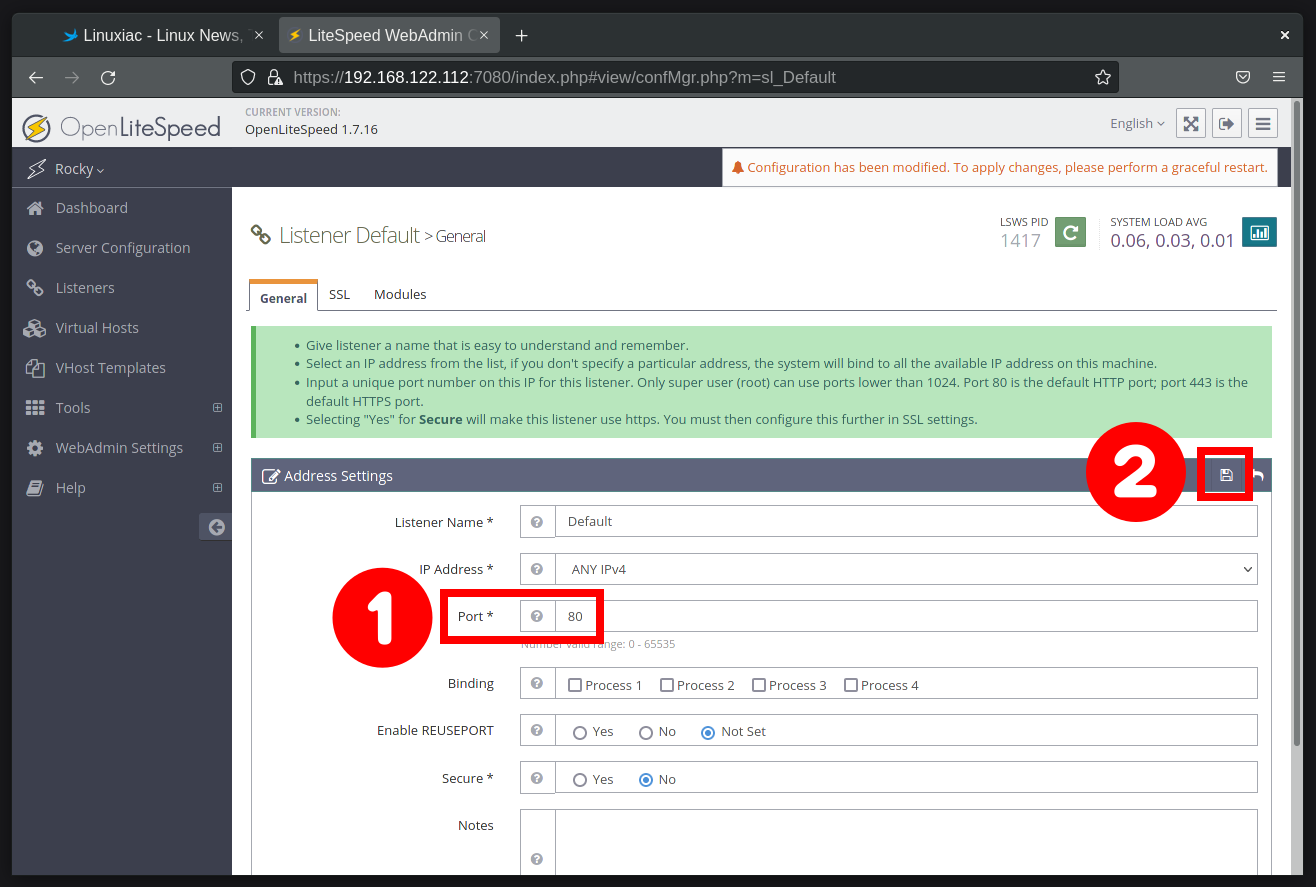Switch to the SSL tab
Viewport: 1316px width, 887px height.
[339, 294]
